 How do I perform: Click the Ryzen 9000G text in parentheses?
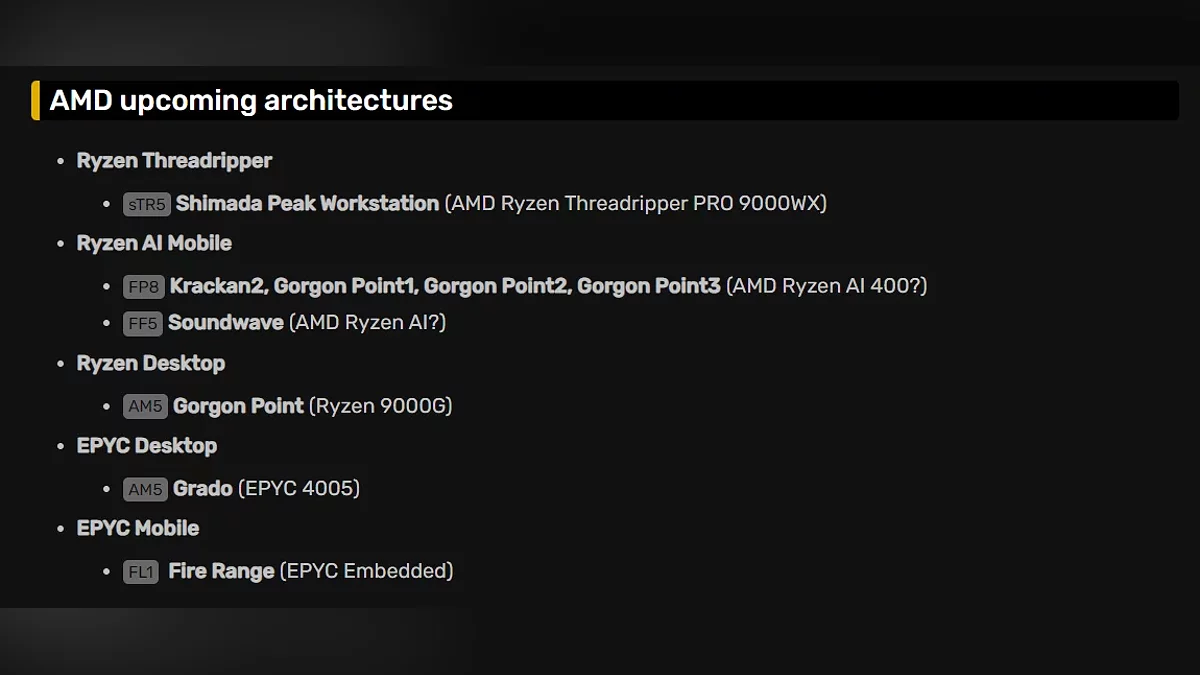(381, 407)
